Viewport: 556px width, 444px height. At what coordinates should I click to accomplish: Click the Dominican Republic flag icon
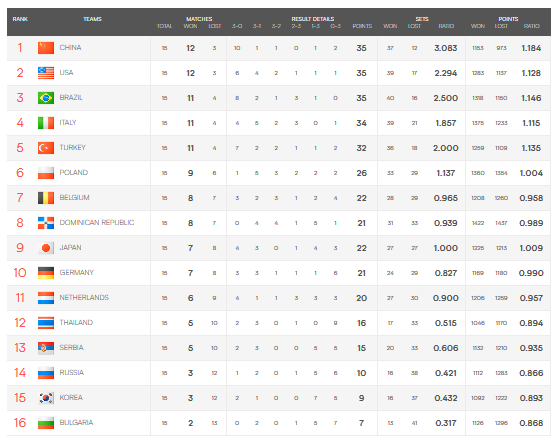point(46,223)
